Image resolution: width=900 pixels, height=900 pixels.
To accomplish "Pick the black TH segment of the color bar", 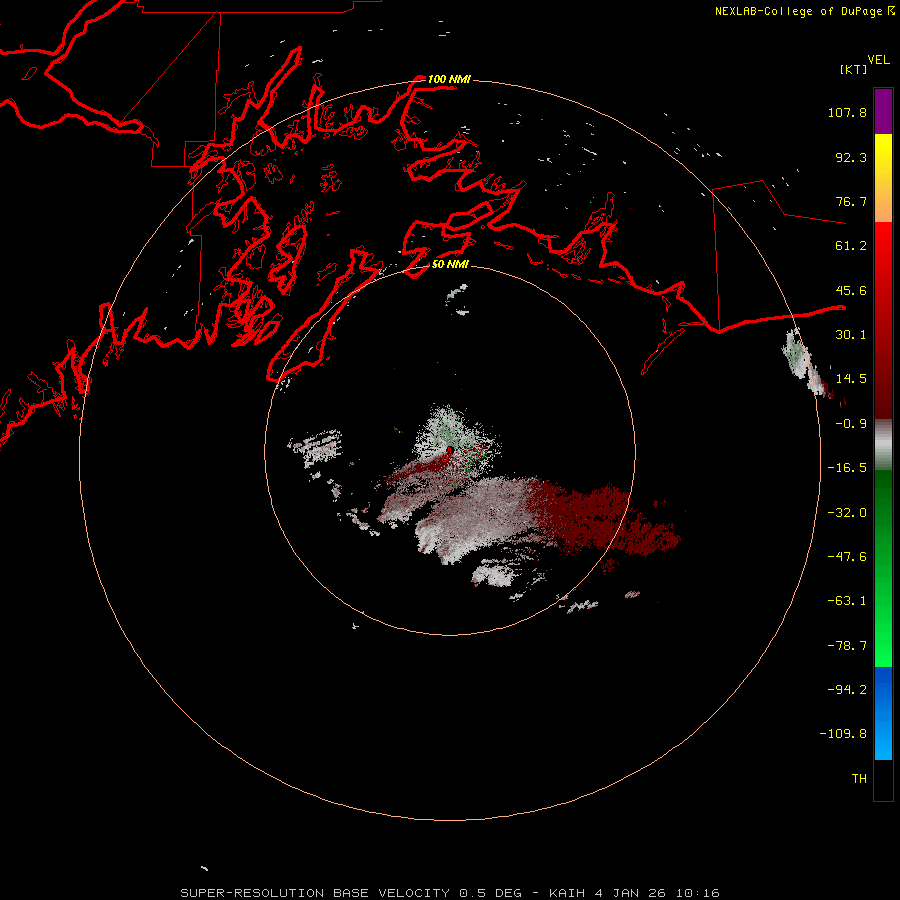I will 883,780.
